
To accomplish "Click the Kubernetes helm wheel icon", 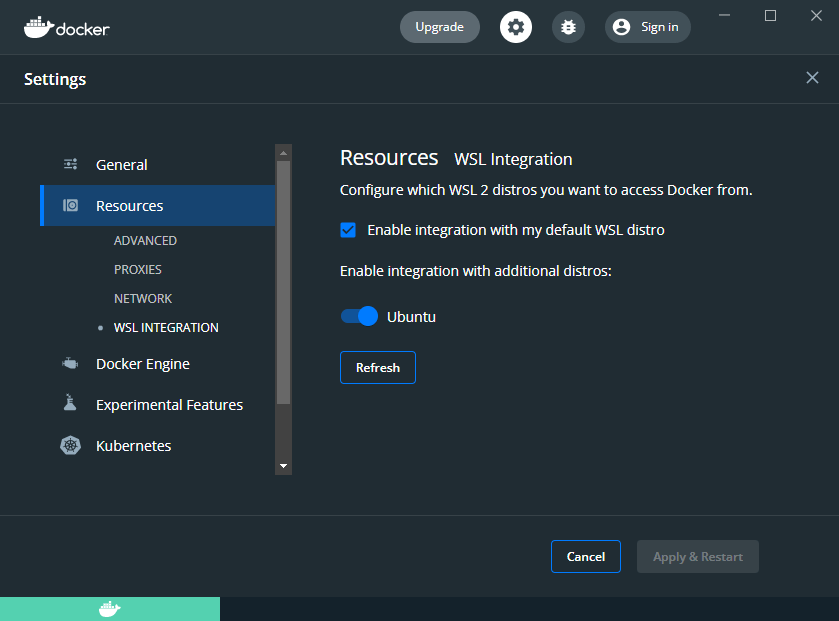I will [70, 446].
